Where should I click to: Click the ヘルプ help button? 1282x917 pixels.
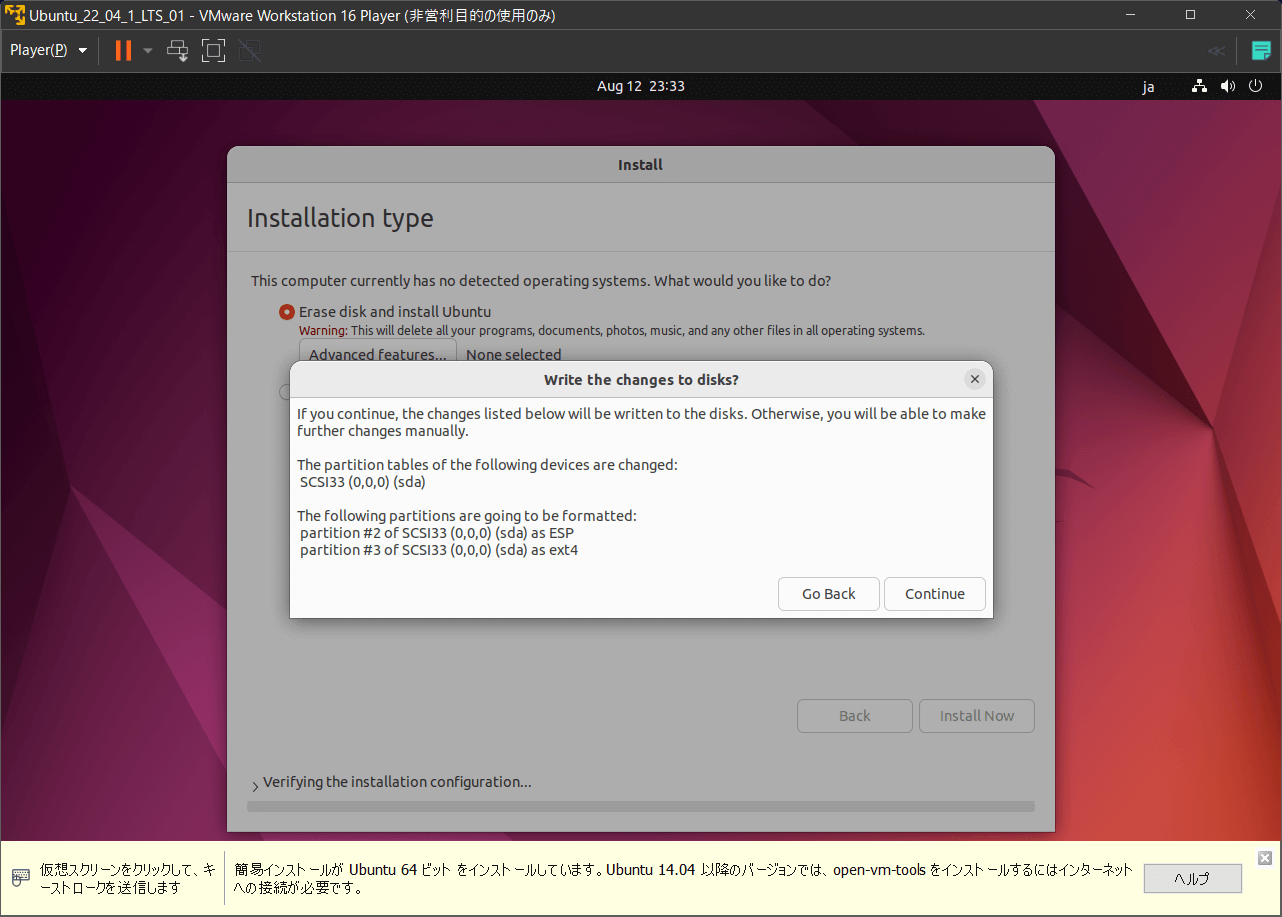1192,879
